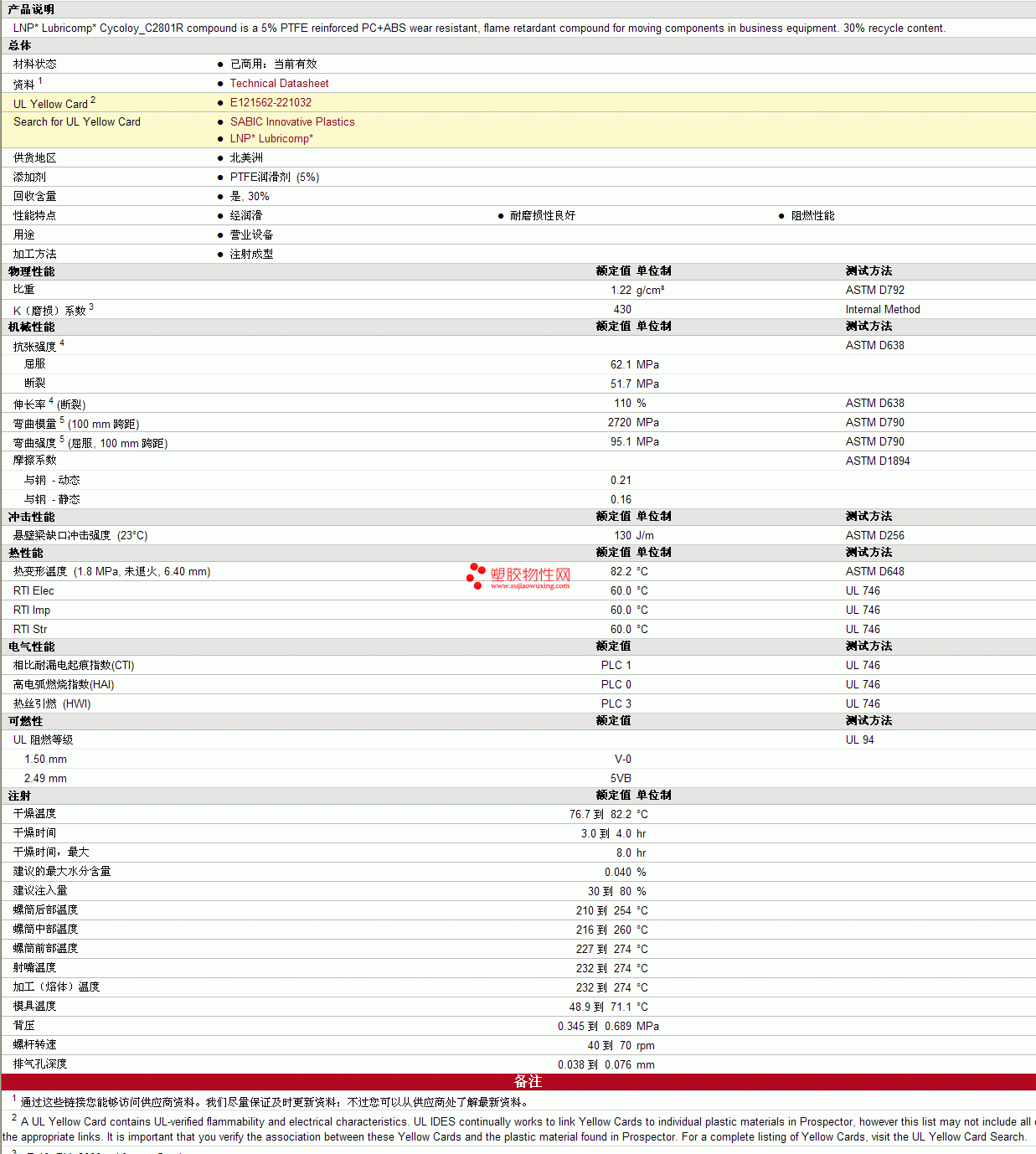Select the HAI rating PLC 0

(616, 685)
